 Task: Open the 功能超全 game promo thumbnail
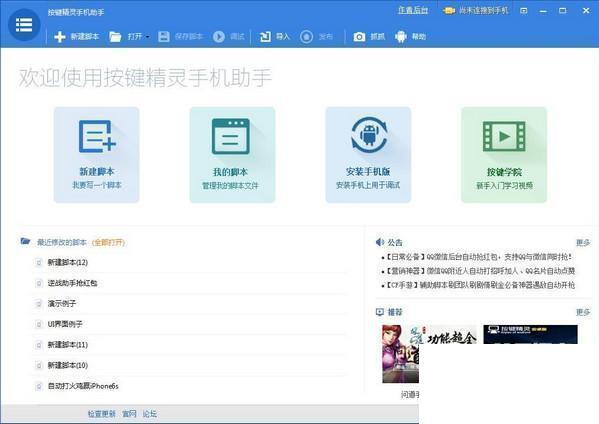point(429,354)
